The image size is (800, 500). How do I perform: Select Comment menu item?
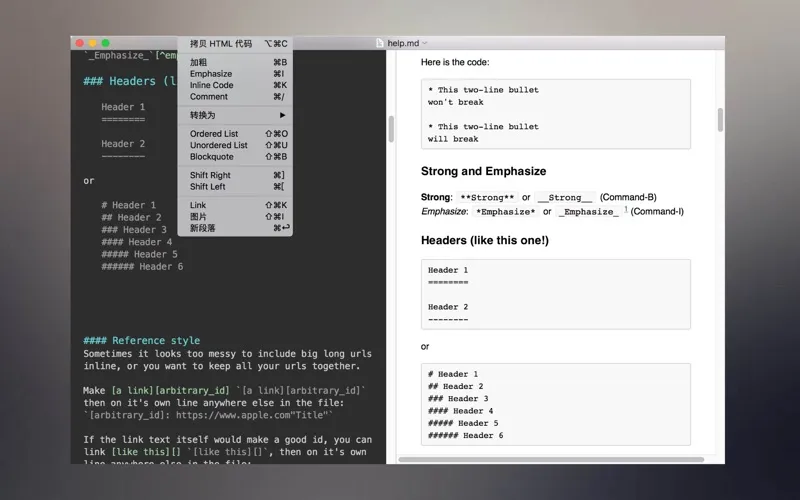point(235,96)
